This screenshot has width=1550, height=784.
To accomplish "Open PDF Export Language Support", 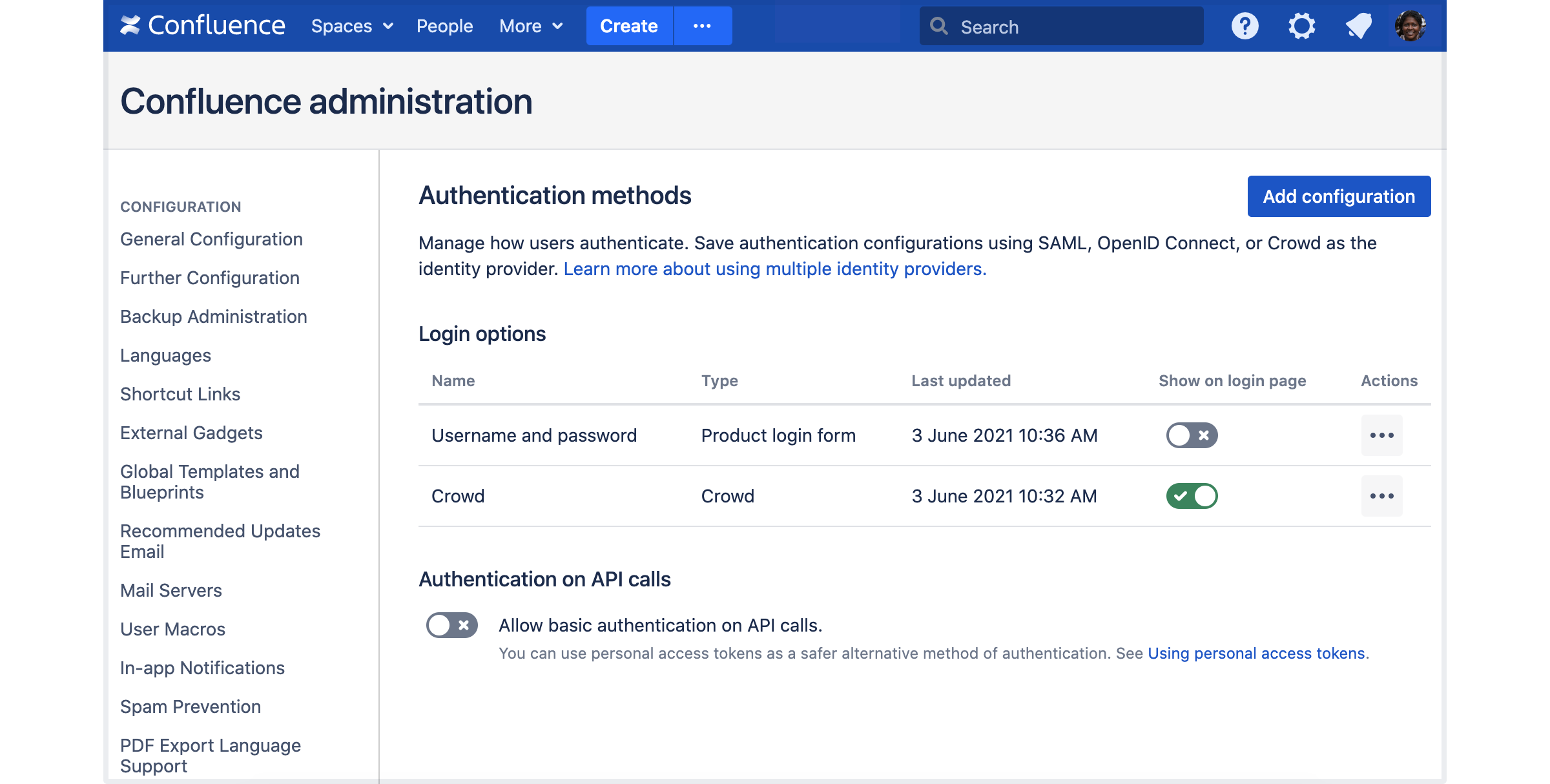I will [211, 756].
